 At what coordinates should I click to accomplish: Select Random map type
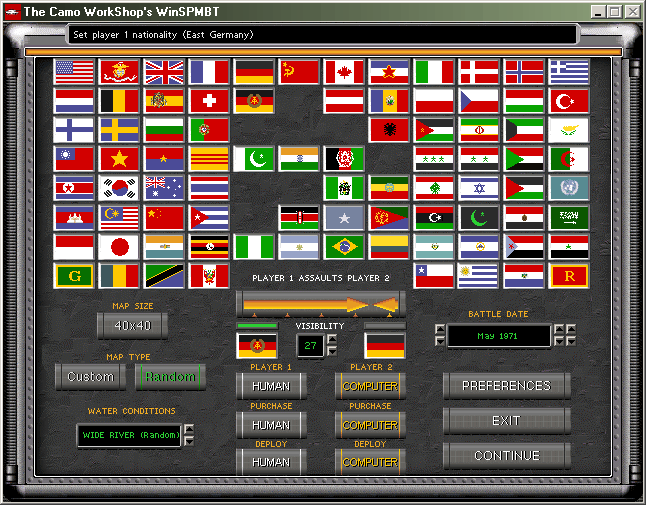170,376
